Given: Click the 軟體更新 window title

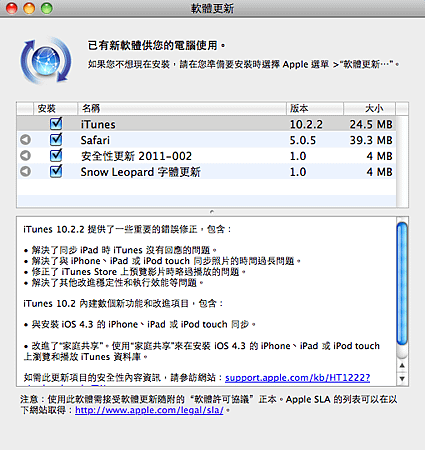Looking at the screenshot, I should tap(212, 8).
